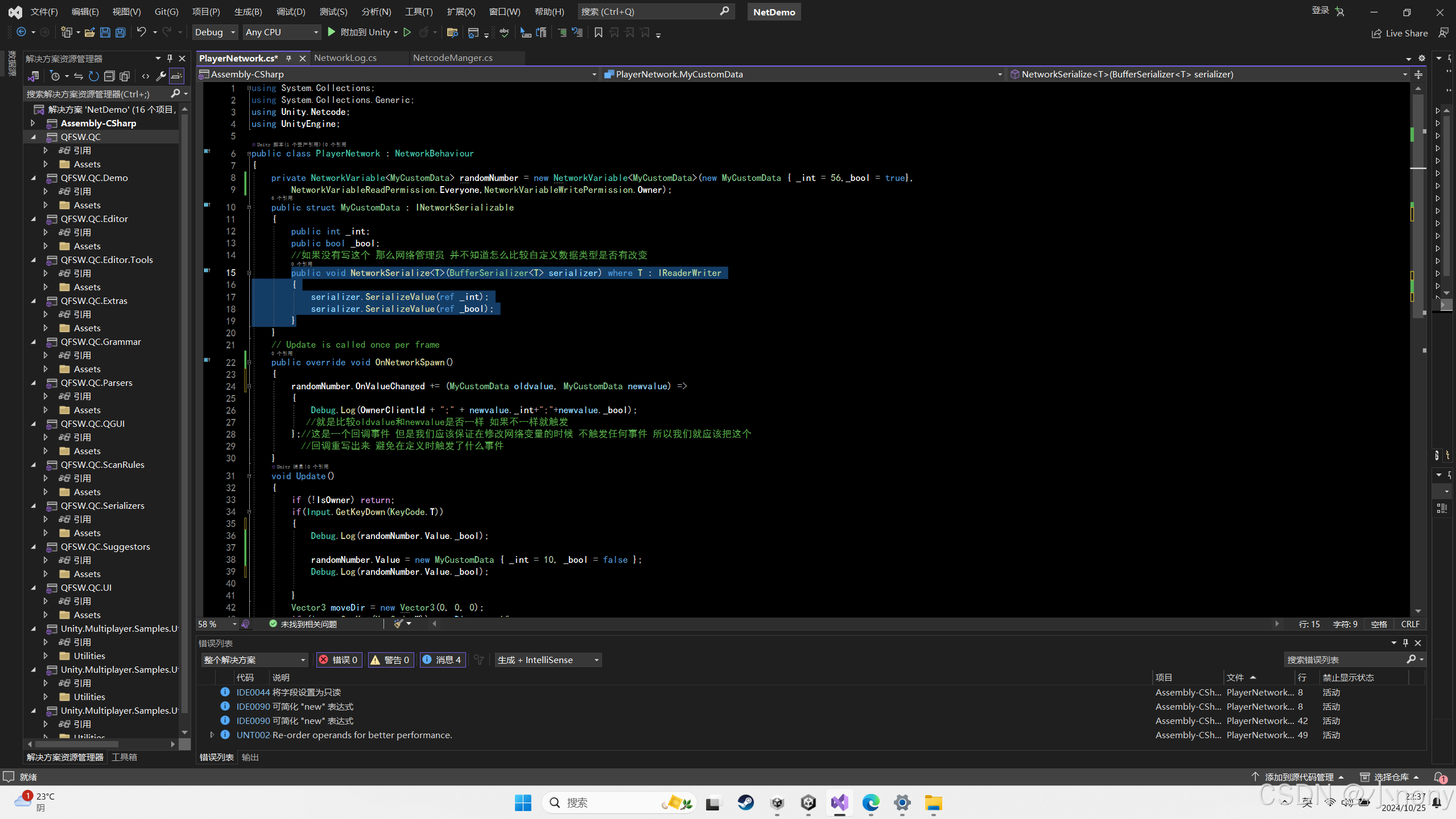Click the Save All toolbar icon
1456x819 pixels.
120,32
